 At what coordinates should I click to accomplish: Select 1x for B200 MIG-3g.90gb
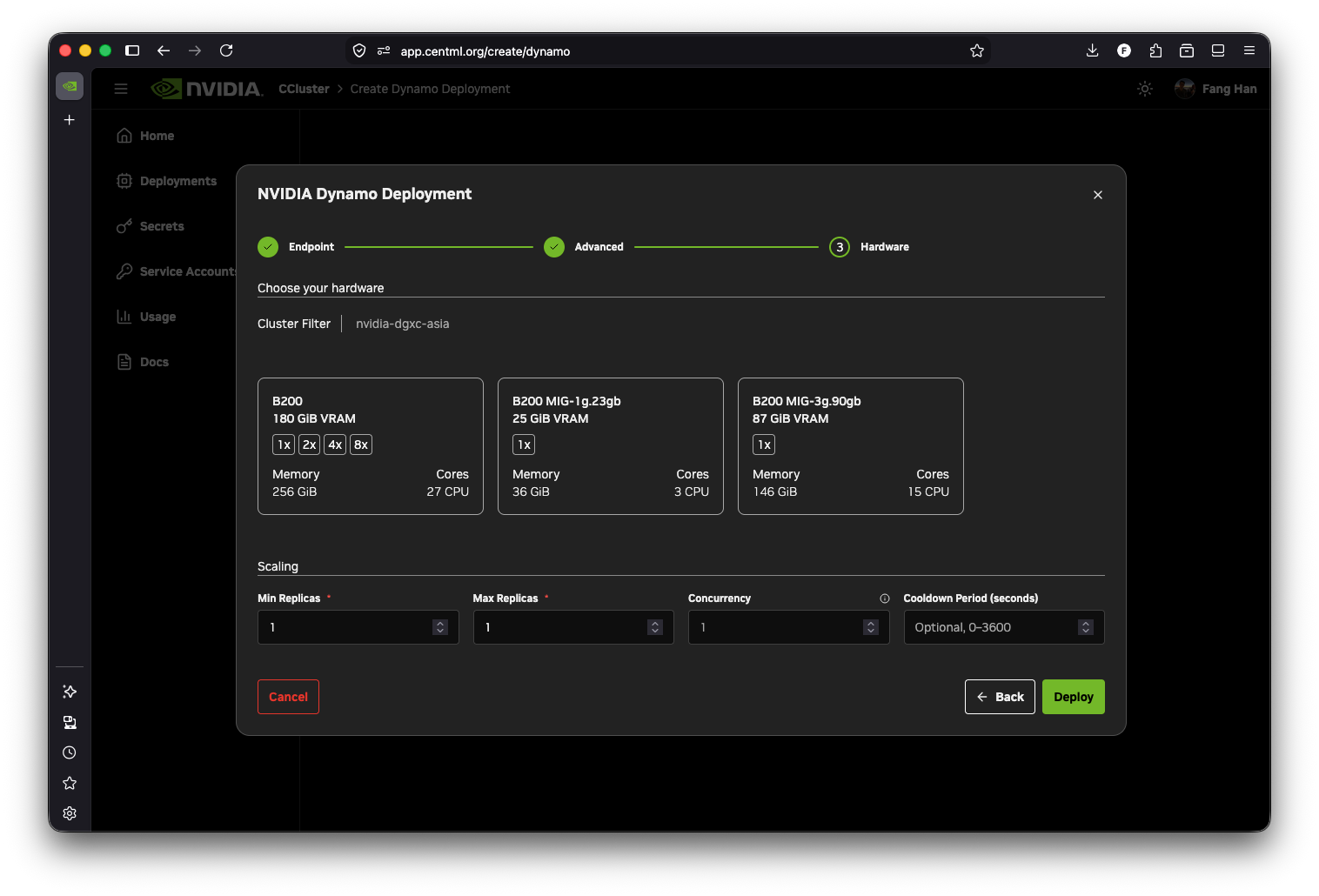click(764, 445)
